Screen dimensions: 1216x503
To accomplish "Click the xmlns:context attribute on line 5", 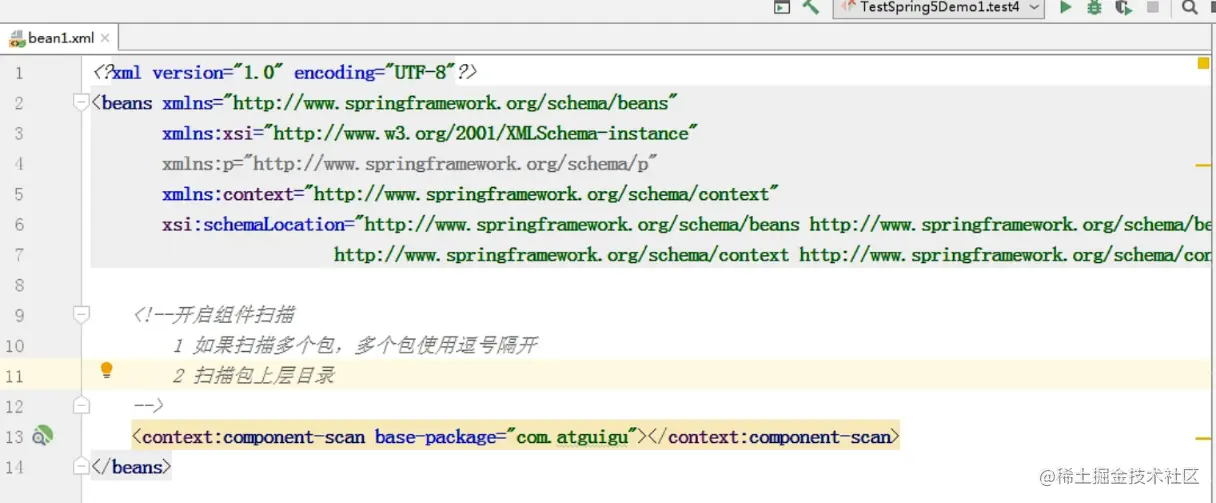I will 470,194.
